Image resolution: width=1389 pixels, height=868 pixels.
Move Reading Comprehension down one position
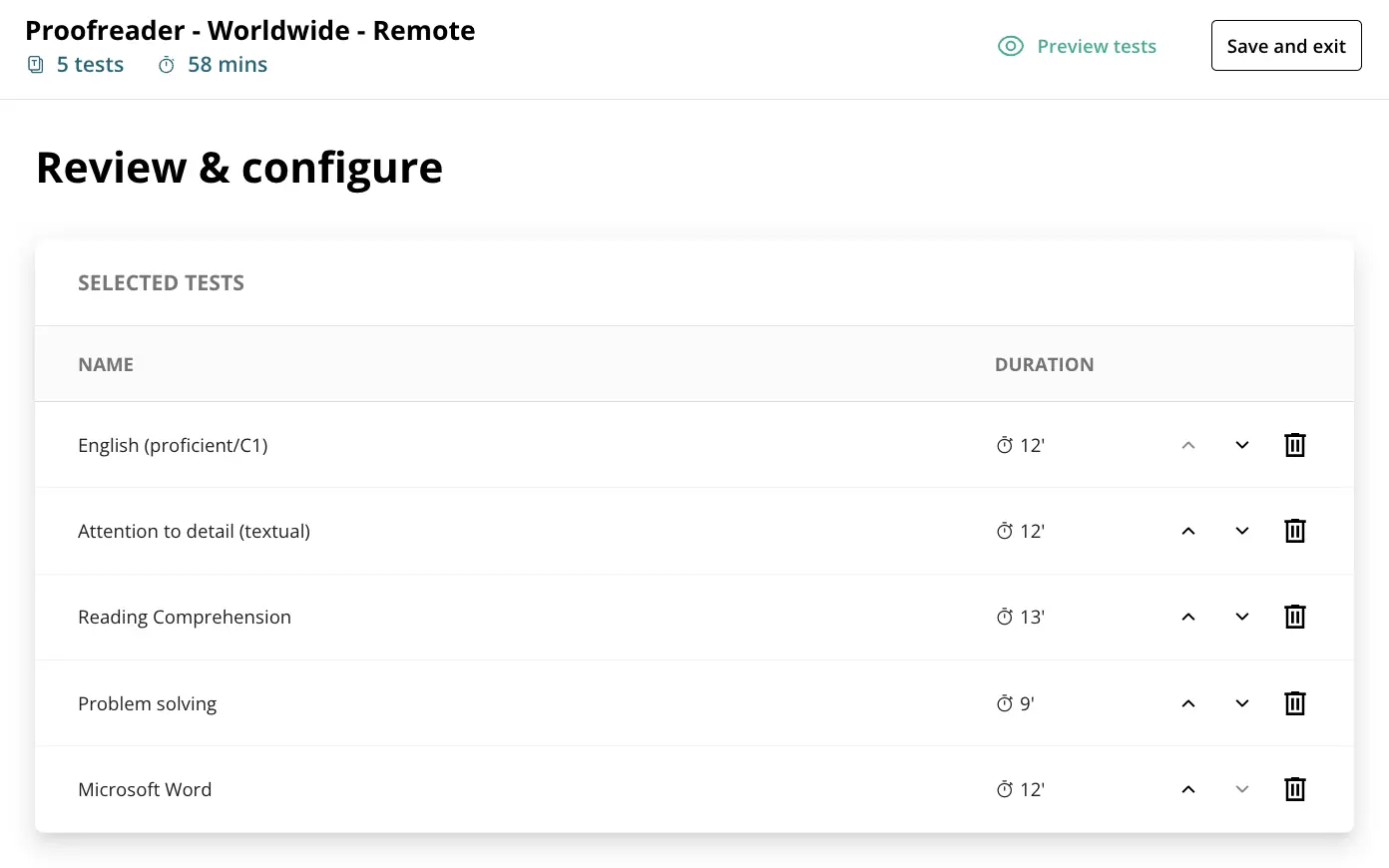1241,617
